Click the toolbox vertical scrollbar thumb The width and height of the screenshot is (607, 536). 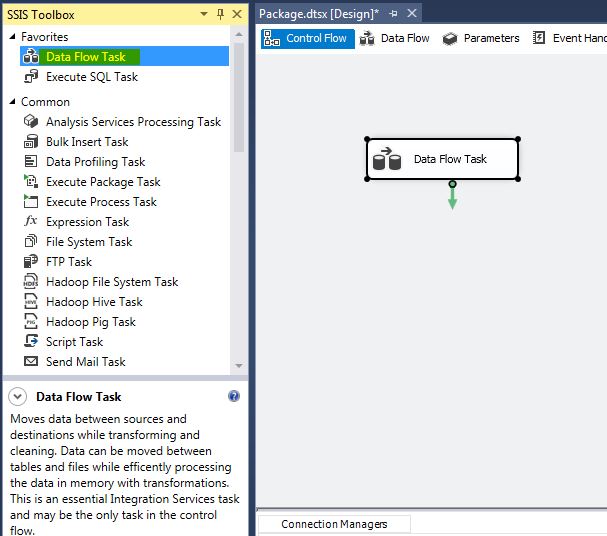239,97
